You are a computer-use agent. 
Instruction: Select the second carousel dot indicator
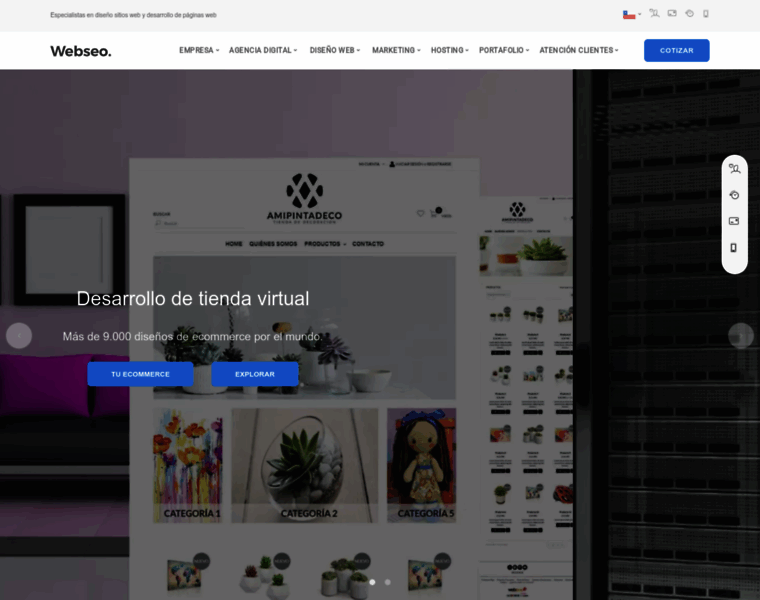tap(388, 582)
